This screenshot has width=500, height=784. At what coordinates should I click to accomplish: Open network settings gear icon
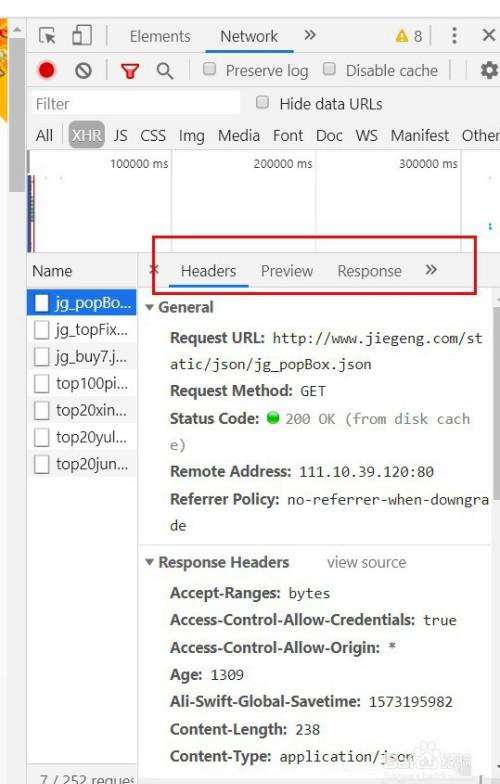(x=490, y=70)
